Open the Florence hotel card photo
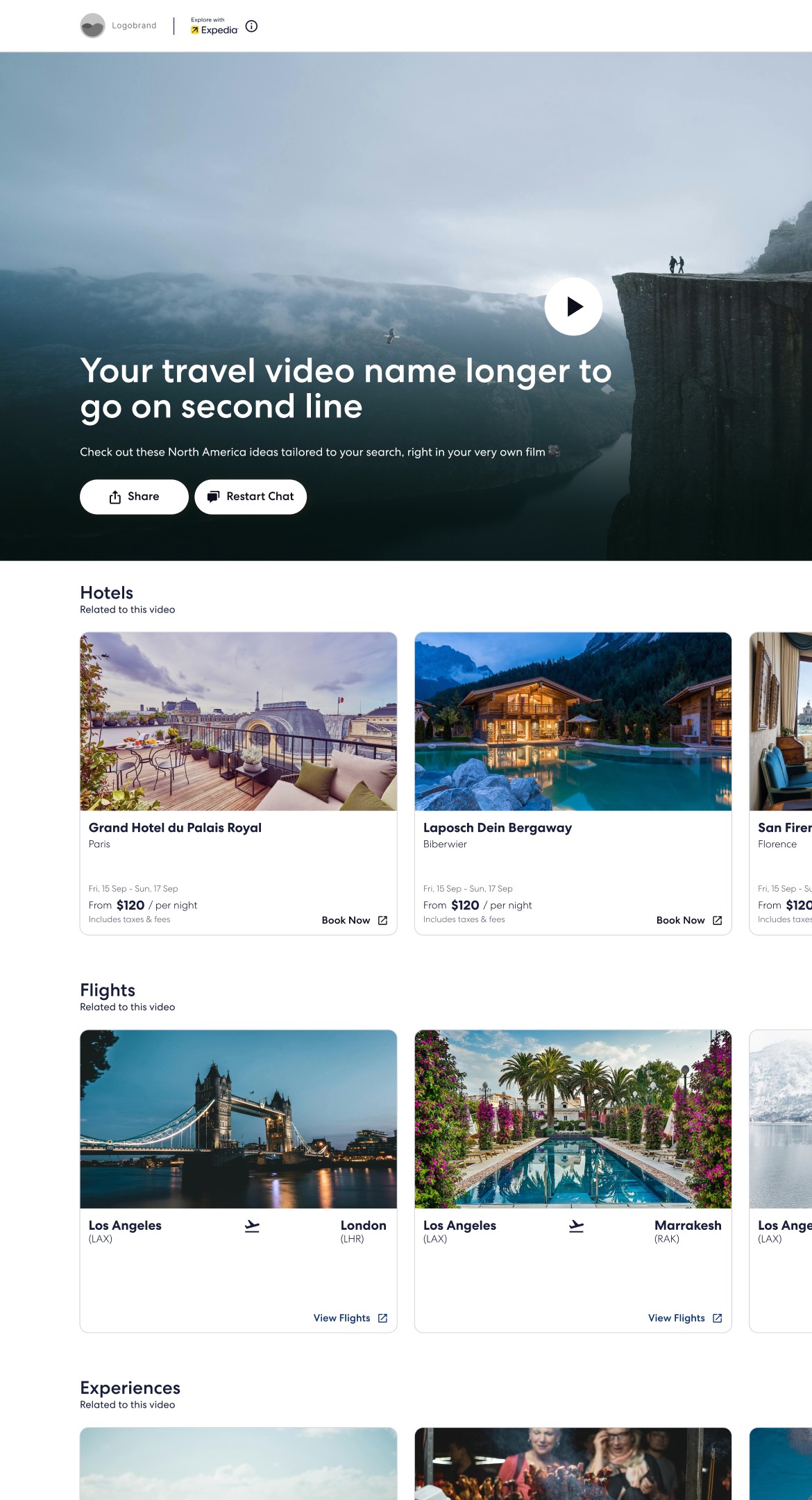 (x=781, y=722)
